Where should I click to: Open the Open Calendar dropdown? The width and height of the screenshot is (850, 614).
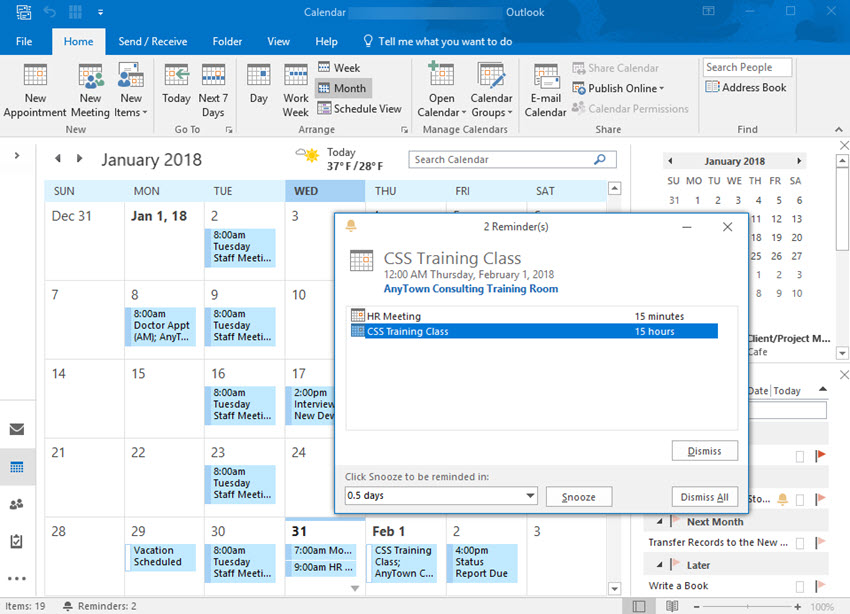pyautogui.click(x=441, y=90)
